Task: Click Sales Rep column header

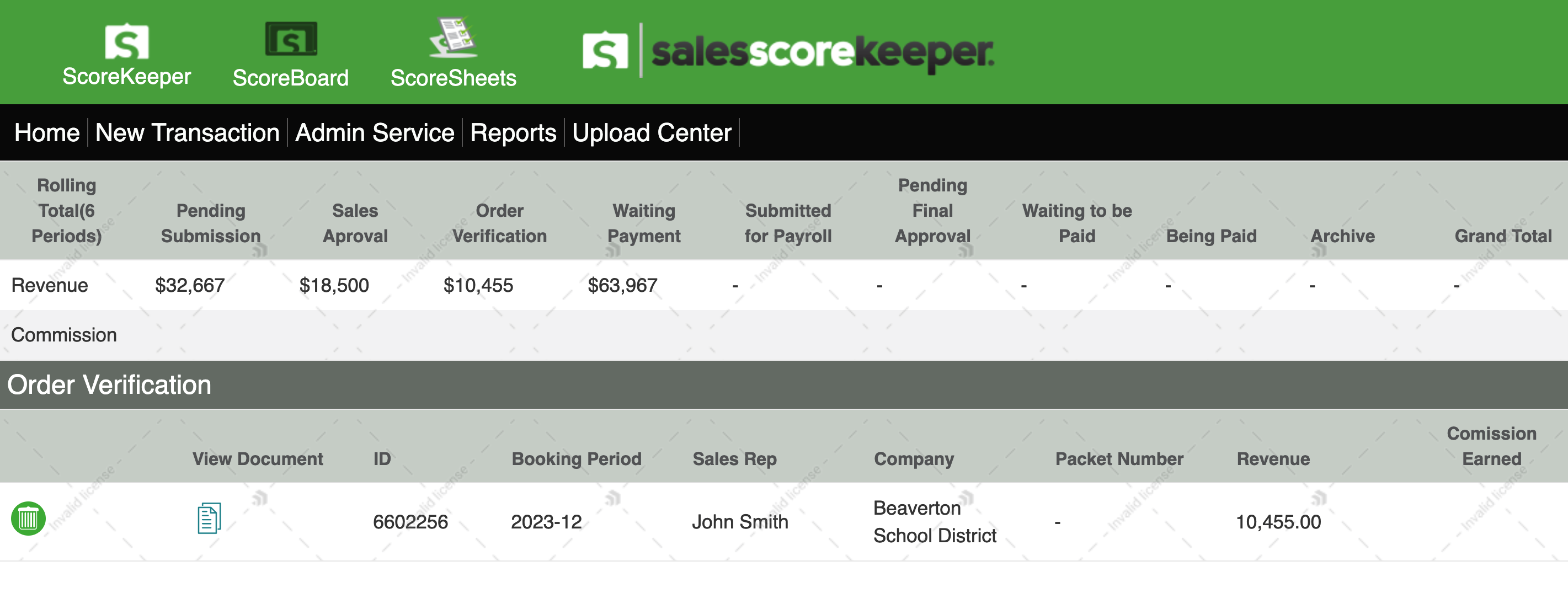Action: click(x=735, y=459)
